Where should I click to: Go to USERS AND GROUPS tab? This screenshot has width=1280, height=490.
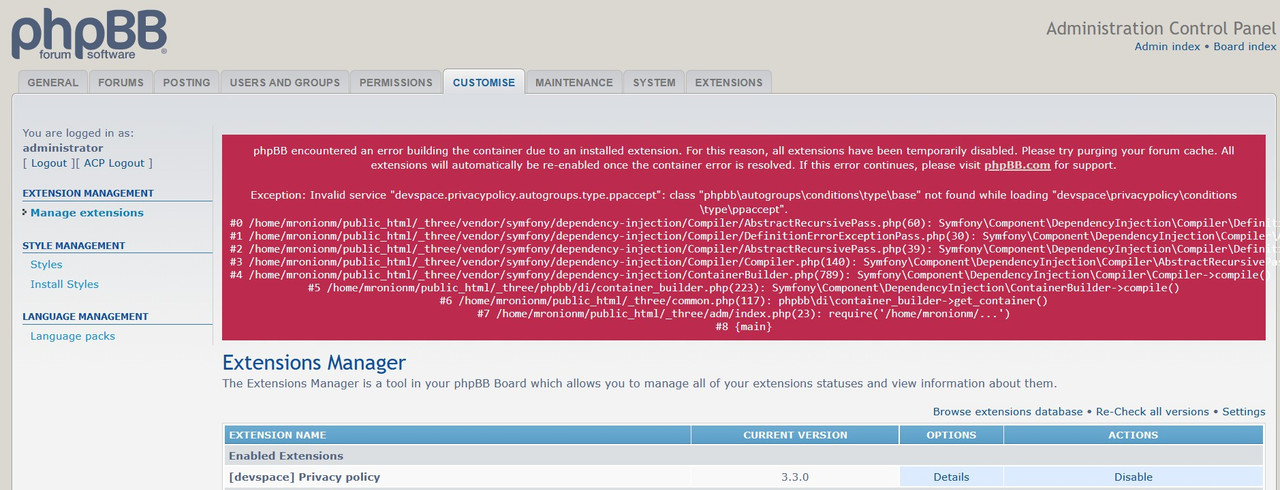[285, 82]
